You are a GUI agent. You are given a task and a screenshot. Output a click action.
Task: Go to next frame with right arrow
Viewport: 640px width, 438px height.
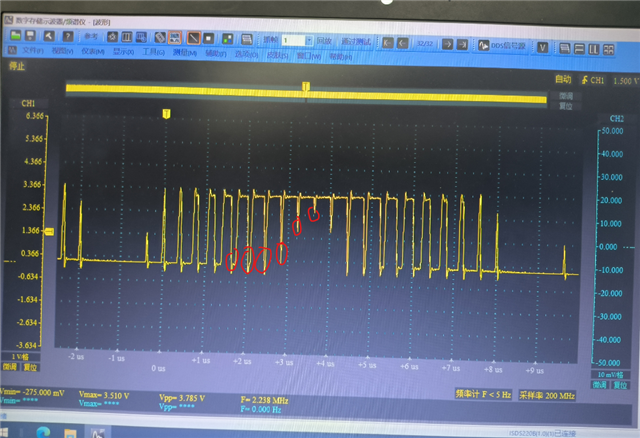(447, 44)
